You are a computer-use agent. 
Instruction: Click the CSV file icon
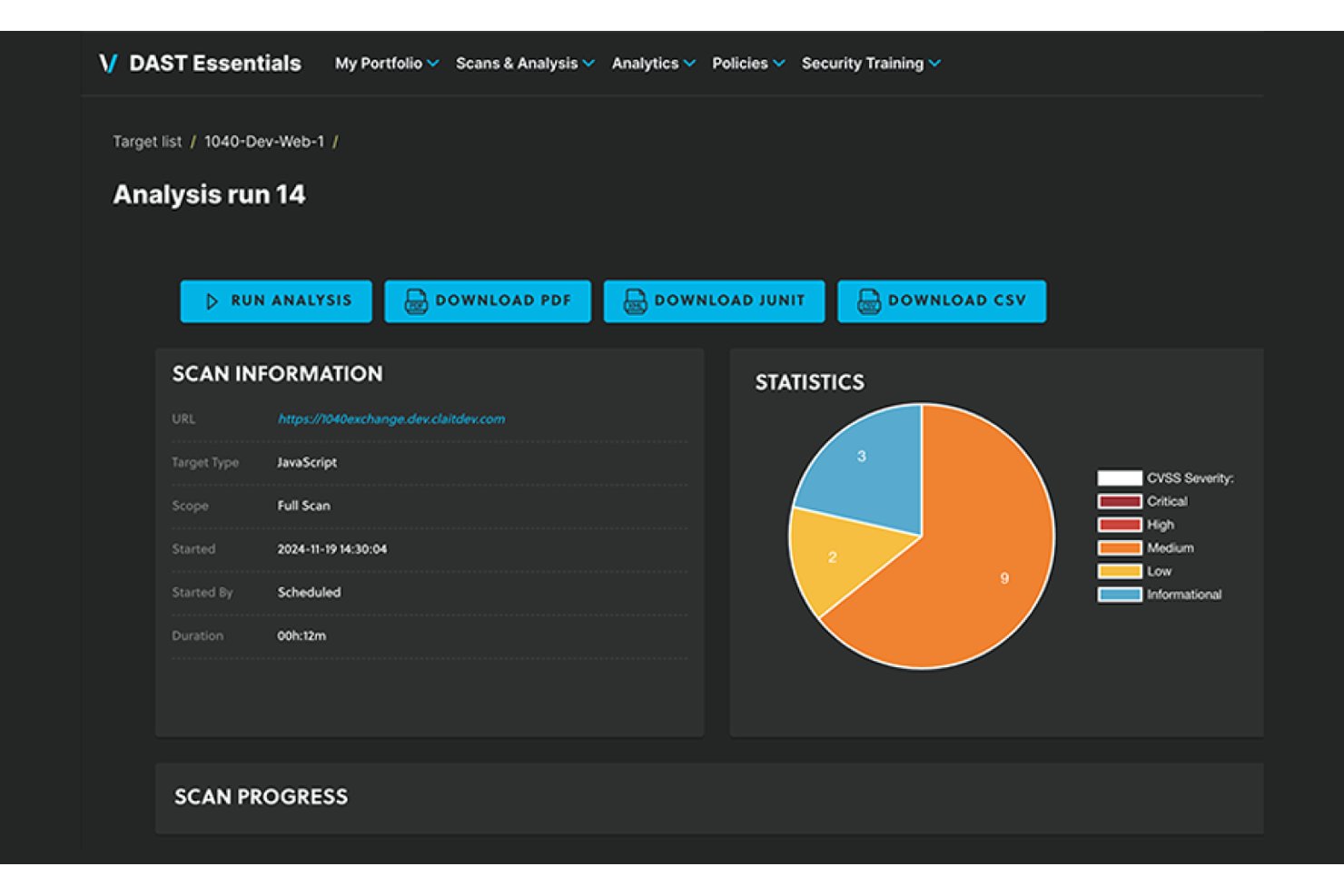tap(869, 301)
